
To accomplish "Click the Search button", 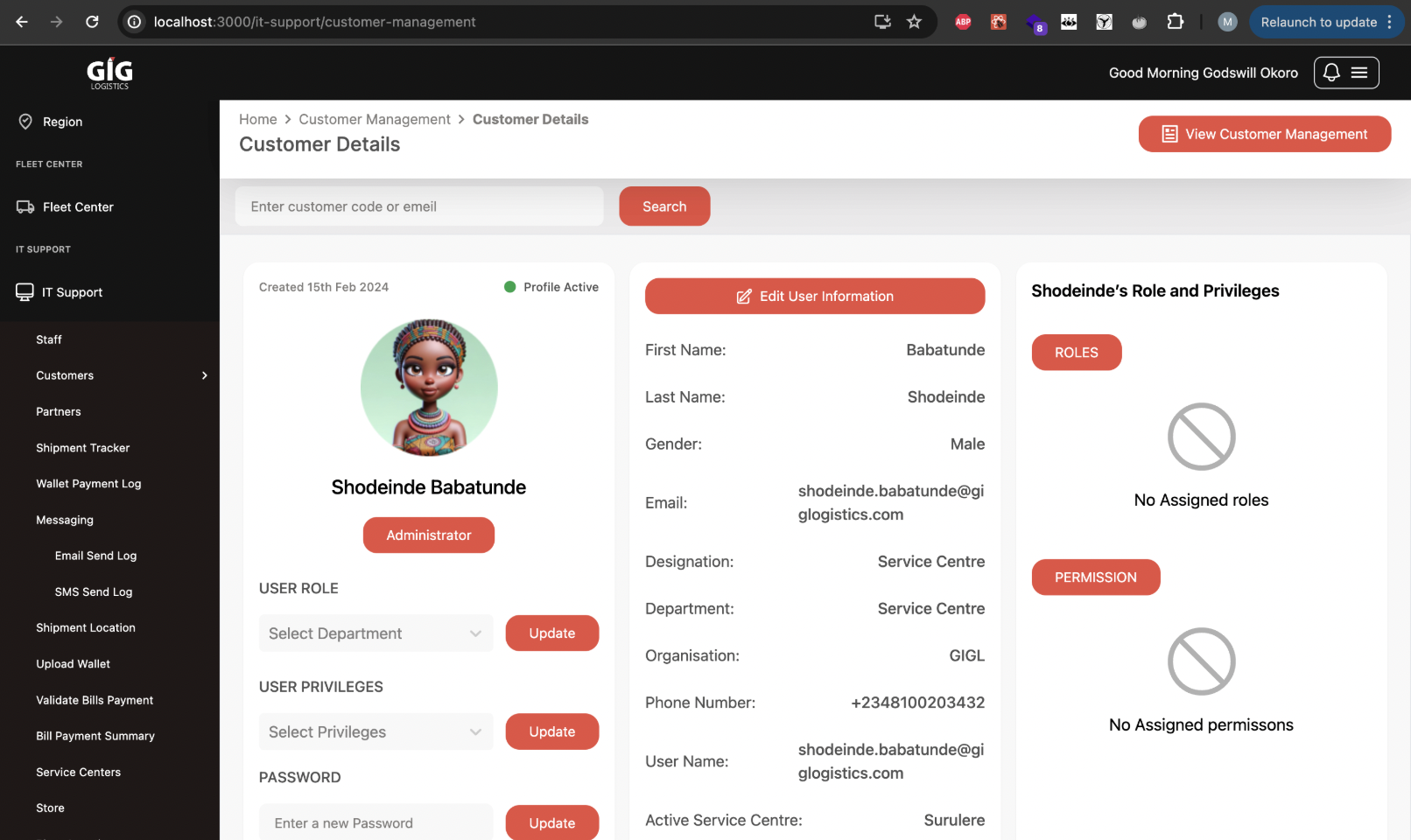I will pyautogui.click(x=664, y=206).
